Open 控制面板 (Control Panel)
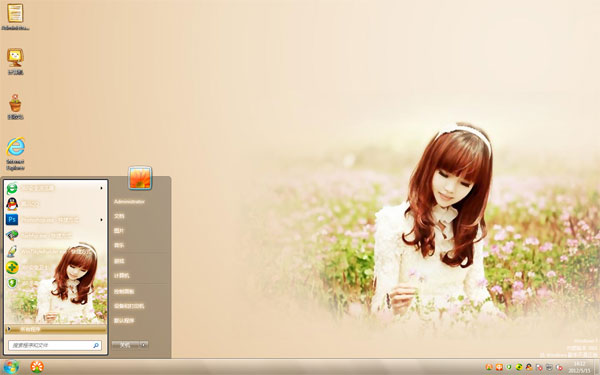 tap(124, 292)
